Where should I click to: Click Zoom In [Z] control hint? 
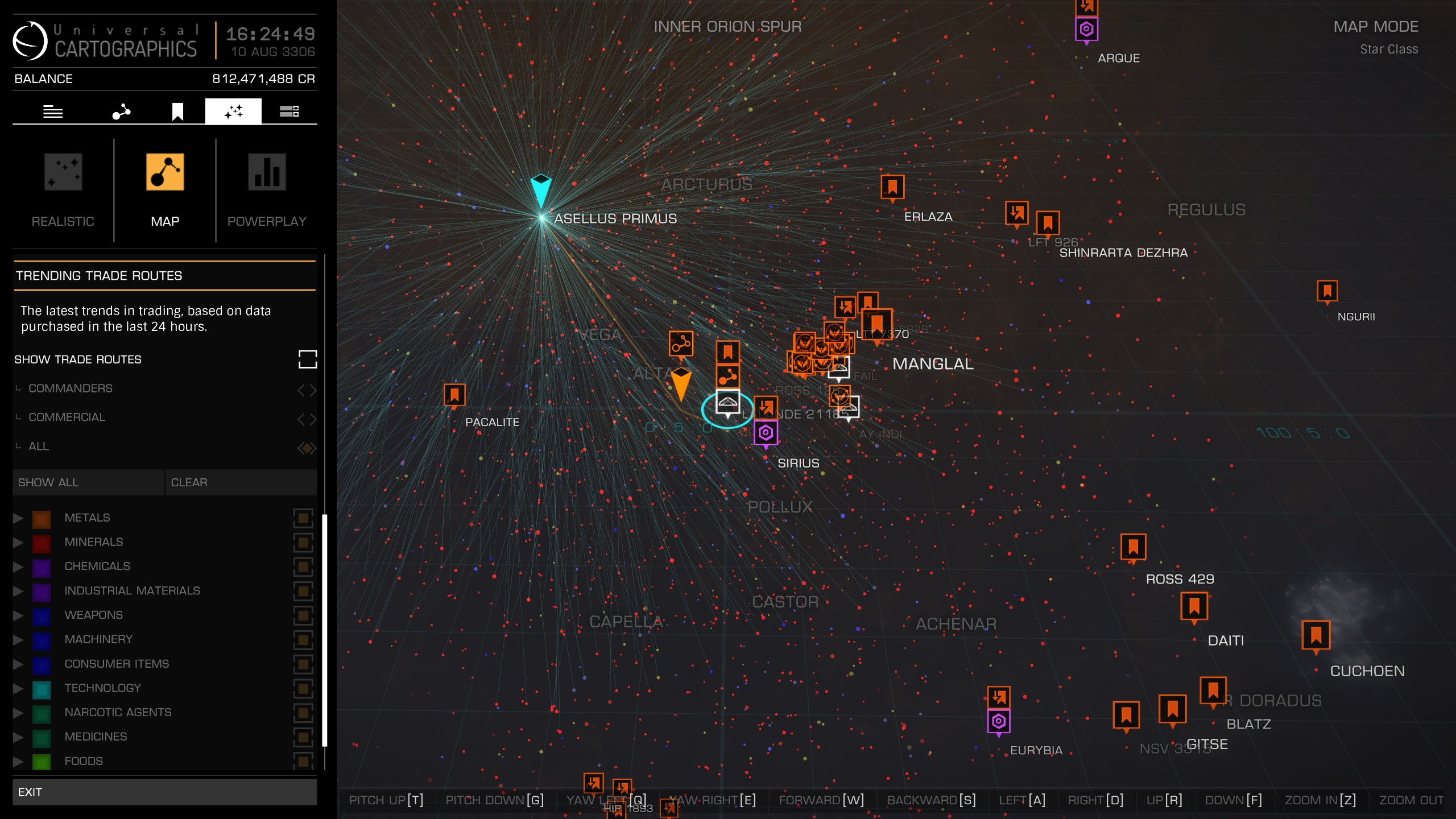pos(1320,800)
